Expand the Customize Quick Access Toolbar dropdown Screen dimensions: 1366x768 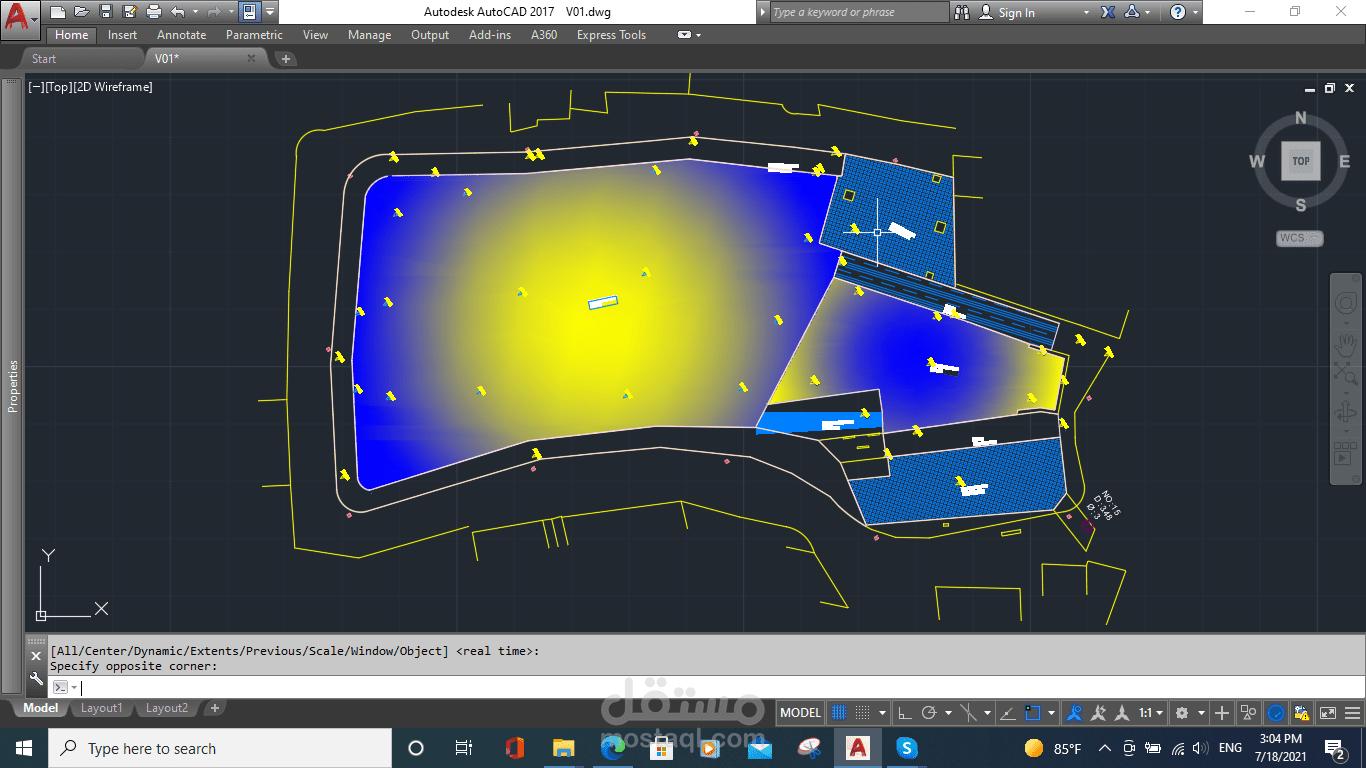(270, 12)
